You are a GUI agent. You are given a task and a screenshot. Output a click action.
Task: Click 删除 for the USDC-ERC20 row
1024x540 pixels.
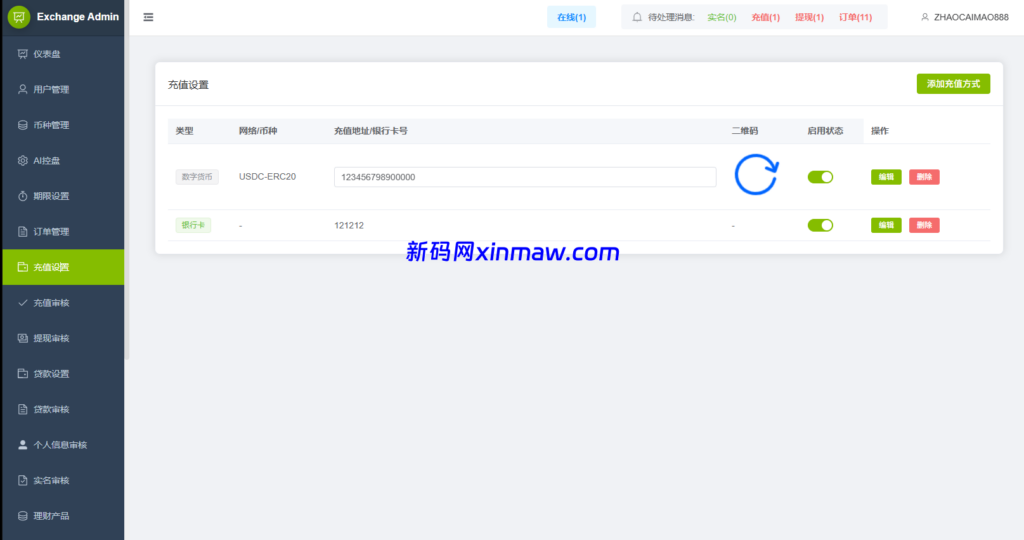924,177
